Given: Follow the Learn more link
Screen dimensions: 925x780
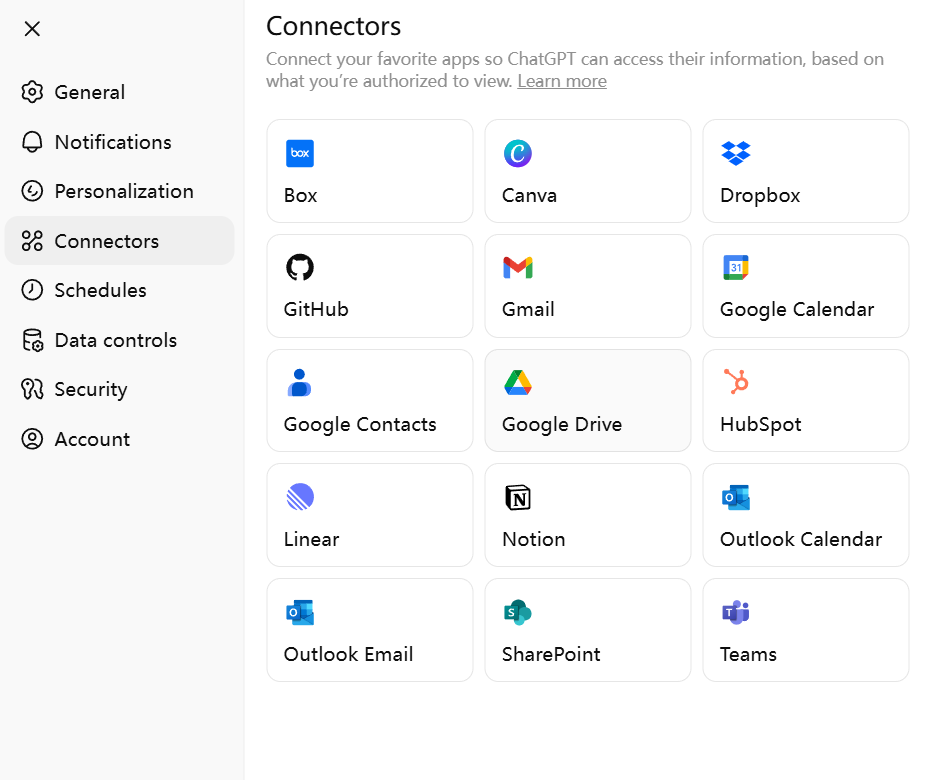Looking at the screenshot, I should 561,81.
